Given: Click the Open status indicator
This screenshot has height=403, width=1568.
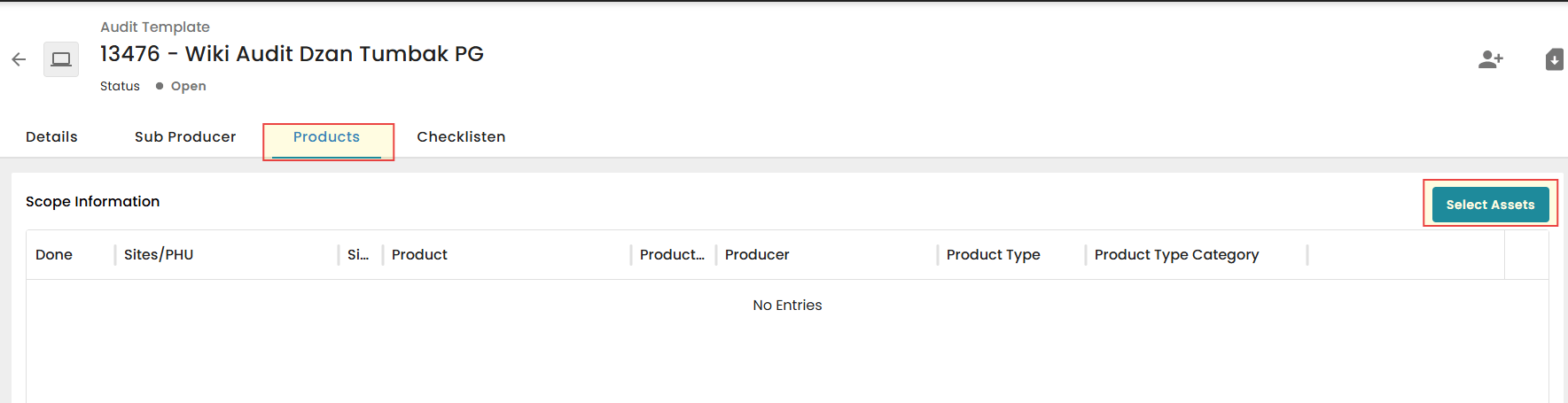Looking at the screenshot, I should 181,86.
